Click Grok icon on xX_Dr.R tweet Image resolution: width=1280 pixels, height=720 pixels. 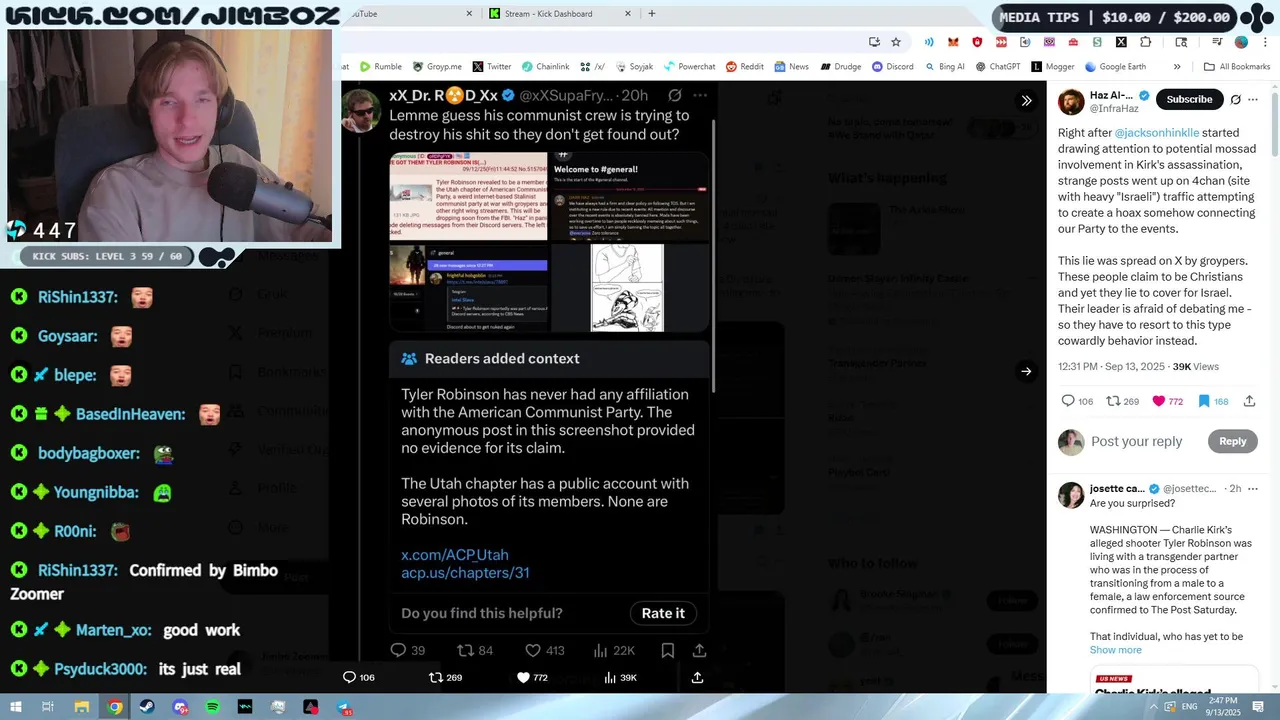click(675, 95)
